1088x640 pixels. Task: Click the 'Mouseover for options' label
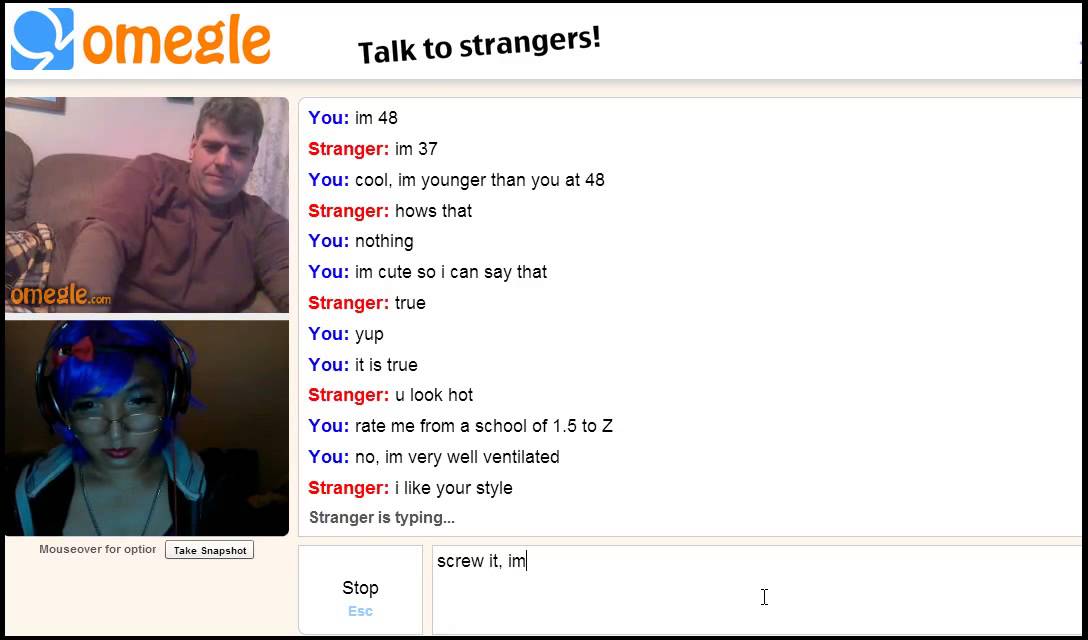[98, 549]
